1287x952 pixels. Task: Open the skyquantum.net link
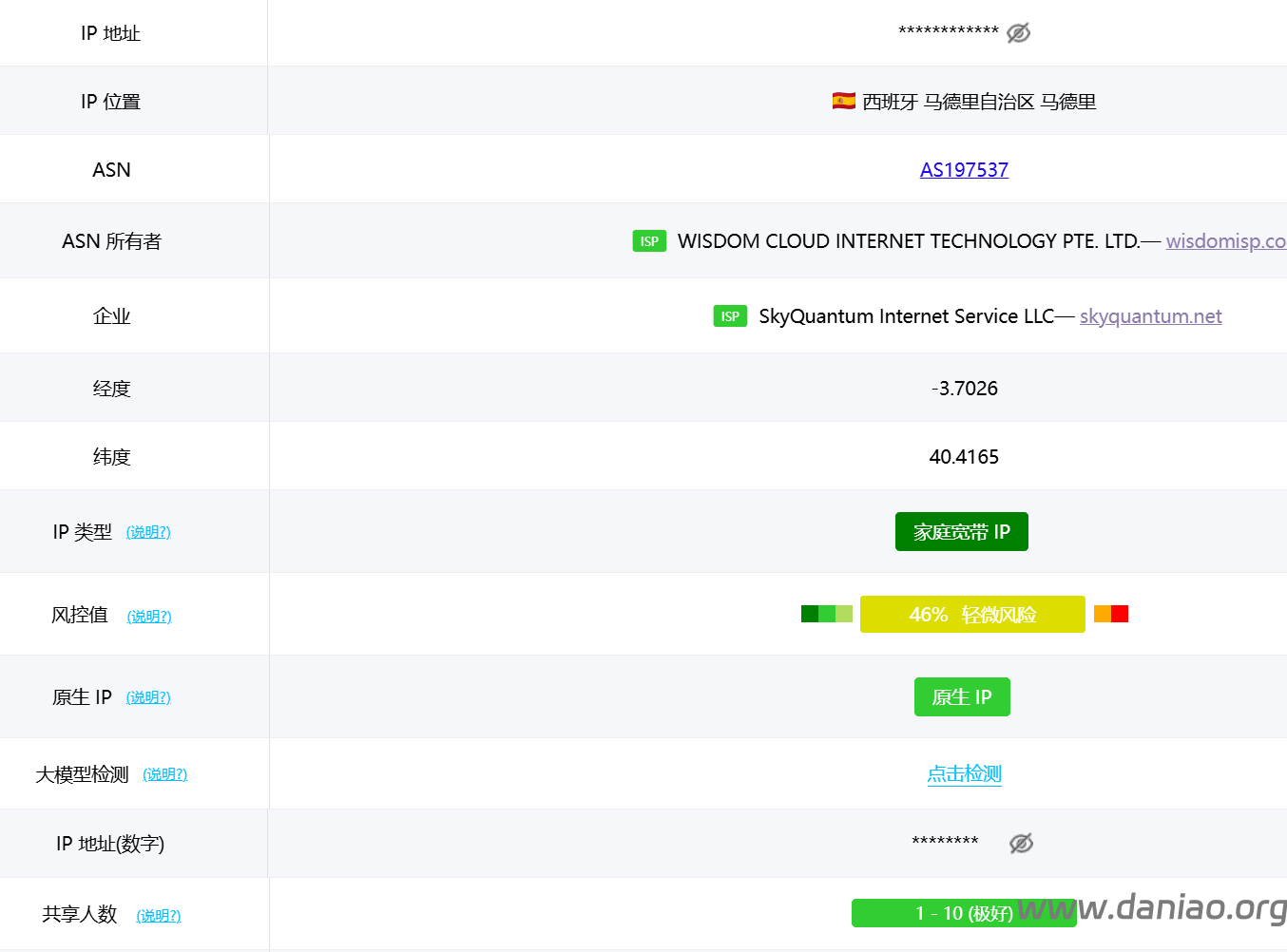tap(1150, 315)
